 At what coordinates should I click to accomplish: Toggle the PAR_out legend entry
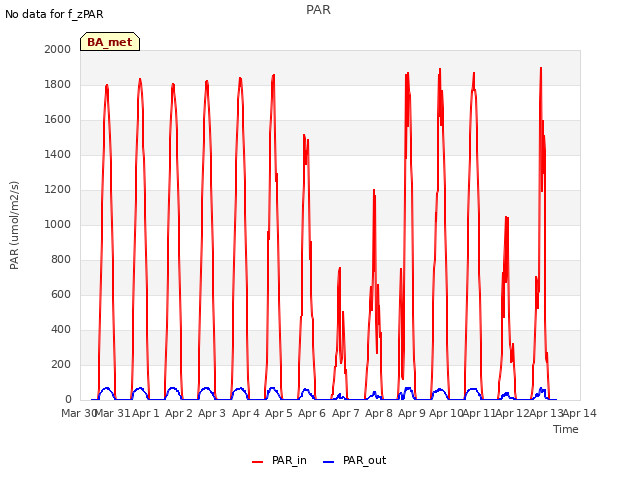[x=354, y=461]
